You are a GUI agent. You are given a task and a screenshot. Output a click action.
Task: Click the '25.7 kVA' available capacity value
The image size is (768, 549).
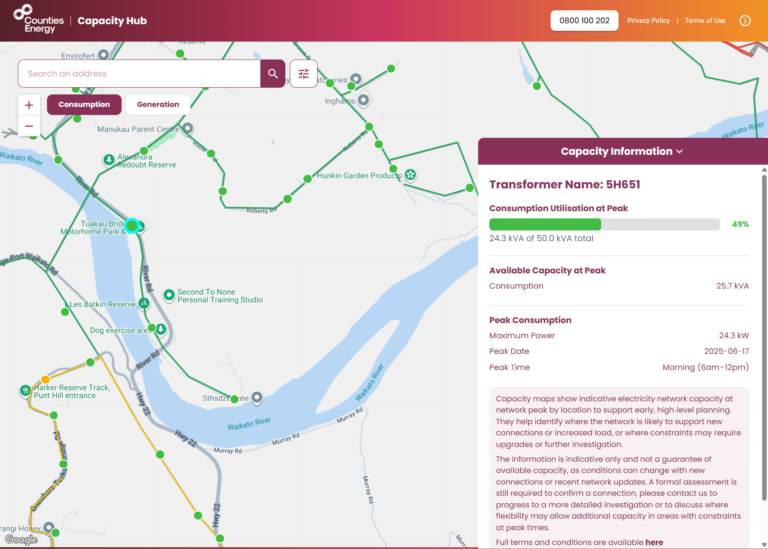coord(732,286)
